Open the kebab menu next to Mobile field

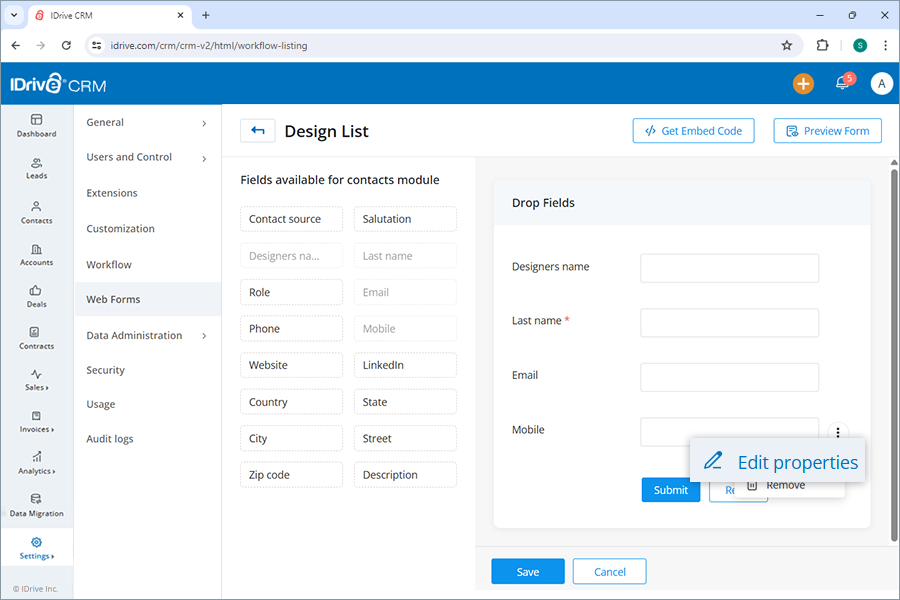coord(838,432)
